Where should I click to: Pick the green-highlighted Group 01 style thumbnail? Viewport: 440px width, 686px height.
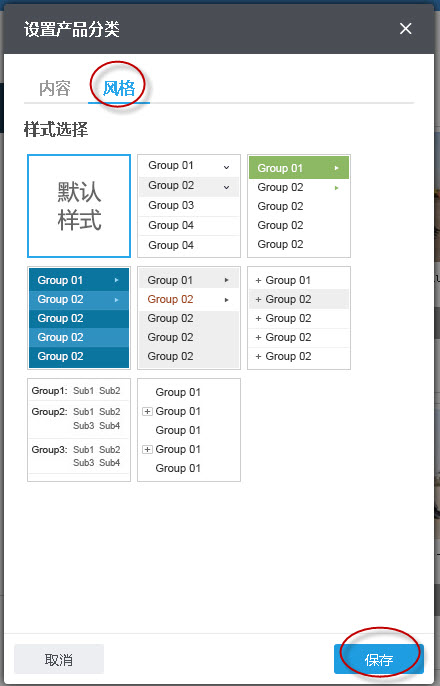[299, 206]
